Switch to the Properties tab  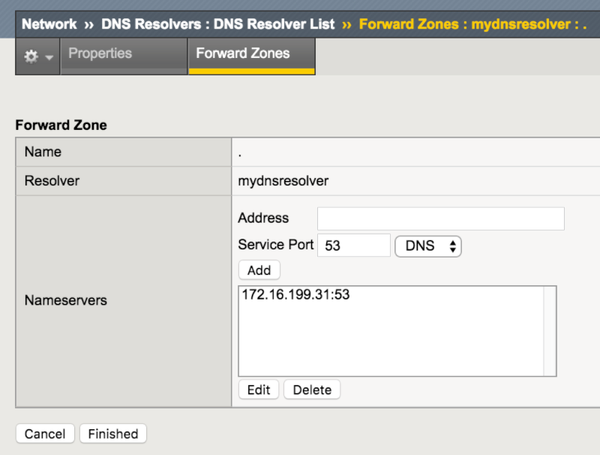[x=100, y=54]
